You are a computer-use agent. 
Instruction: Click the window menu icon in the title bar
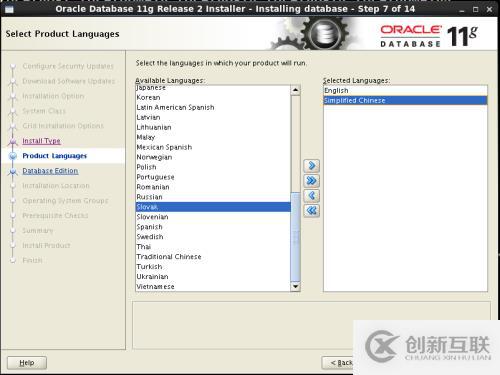point(9,9)
